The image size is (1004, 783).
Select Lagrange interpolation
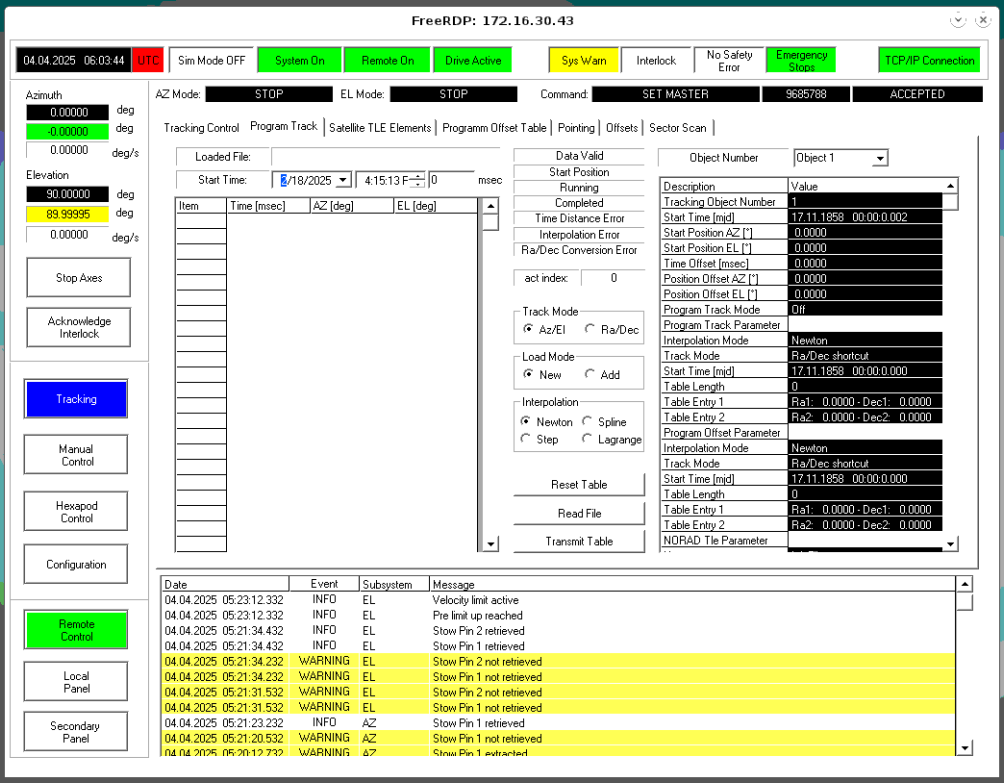pyautogui.click(x=587, y=439)
